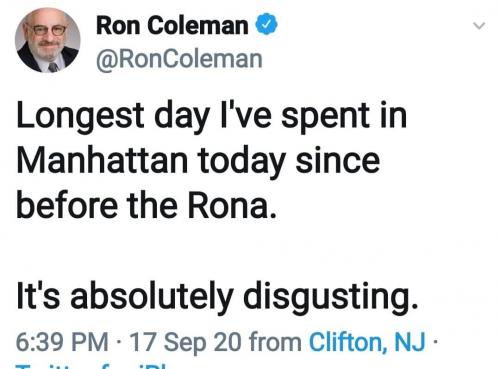Image resolution: width=500 pixels, height=369 pixels.
Task: Click the blue verified badge icon
Action: [266, 25]
